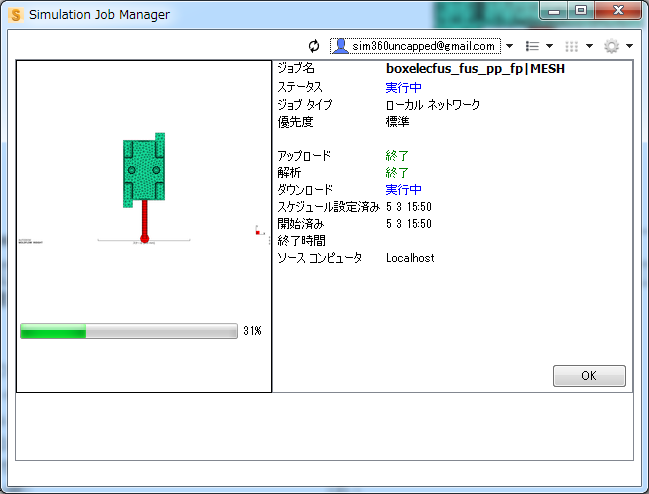Expand the settings gear dropdown arrow
This screenshot has height=494, width=649.
pyautogui.click(x=629, y=46)
